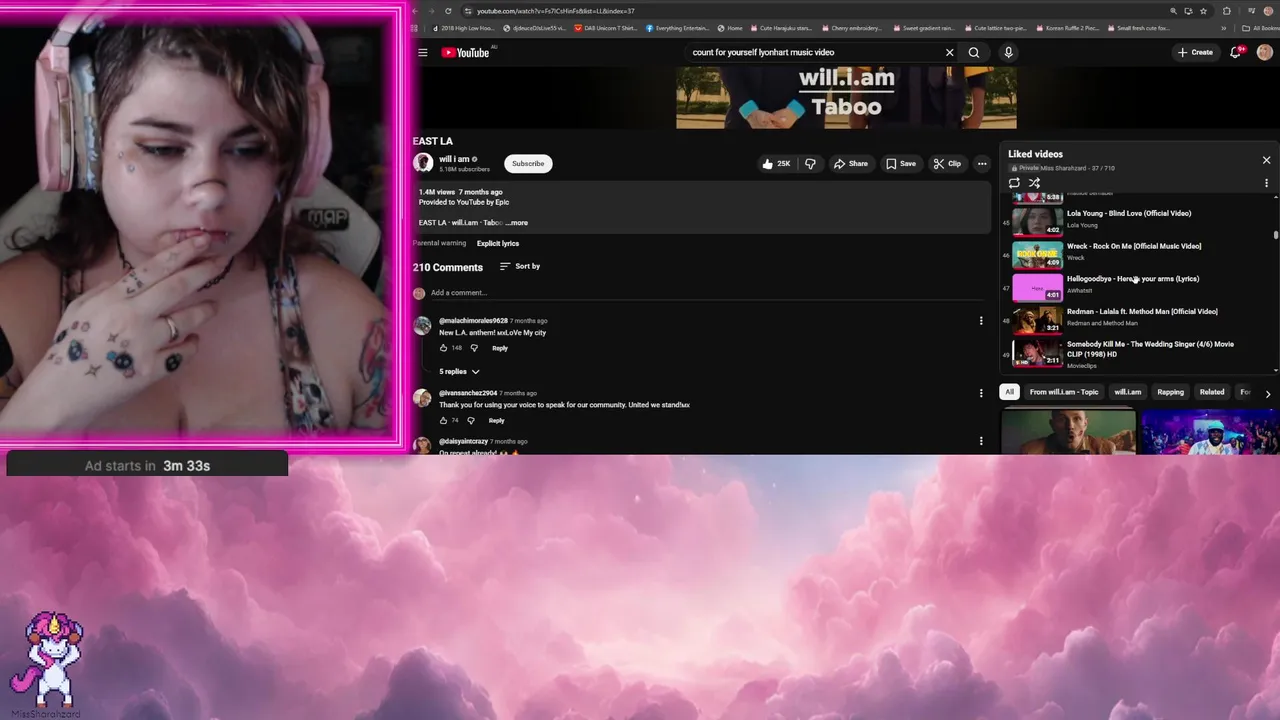Open DAB Unicorn T Shirt bookmark
Image resolution: width=1280 pixels, height=720 pixels.
tap(606, 28)
